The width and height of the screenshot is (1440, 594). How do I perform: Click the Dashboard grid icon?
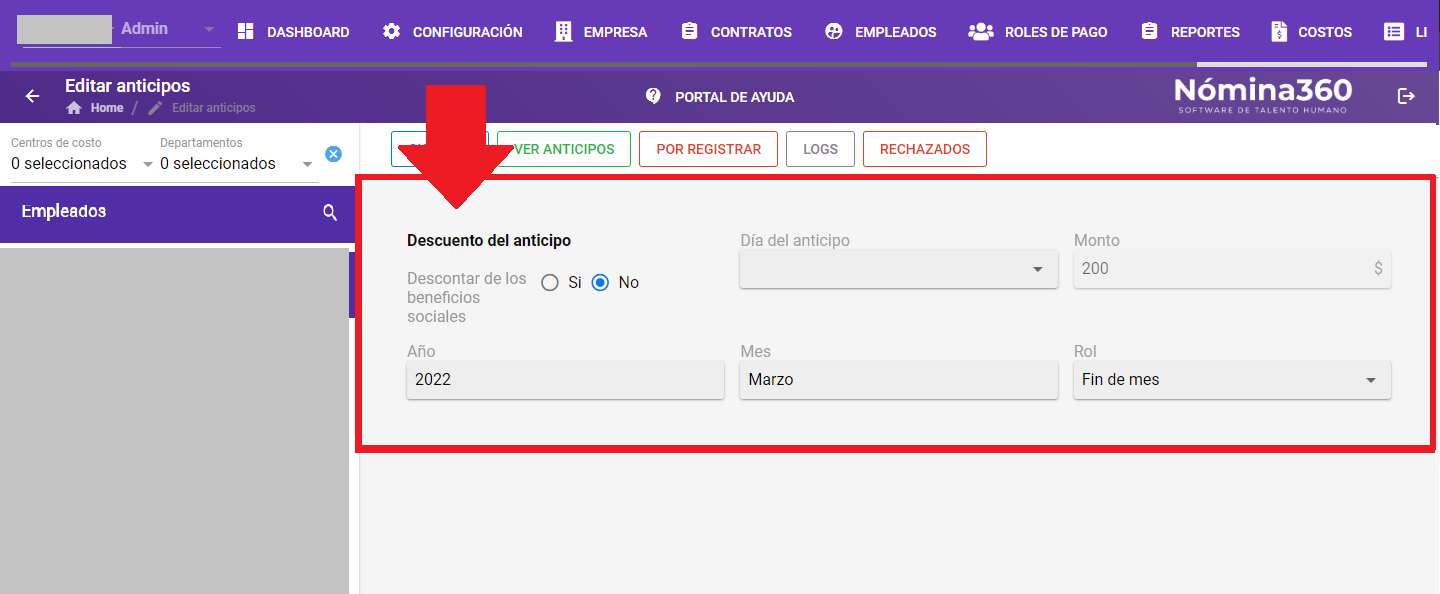point(245,31)
